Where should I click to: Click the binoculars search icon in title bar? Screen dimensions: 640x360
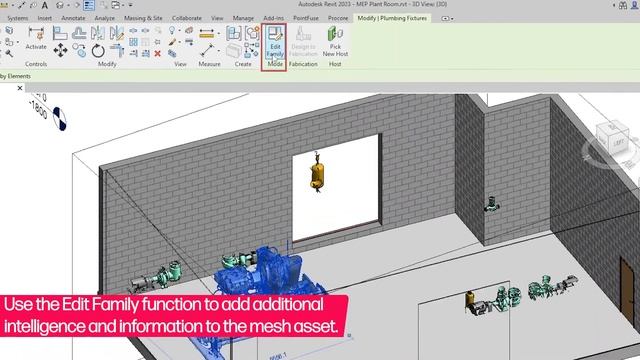tap(623, 5)
